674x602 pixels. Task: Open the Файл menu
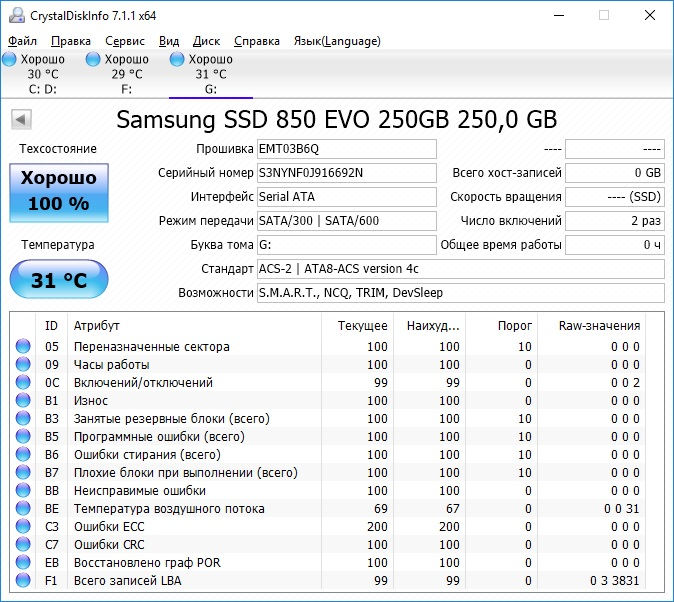(x=22, y=41)
